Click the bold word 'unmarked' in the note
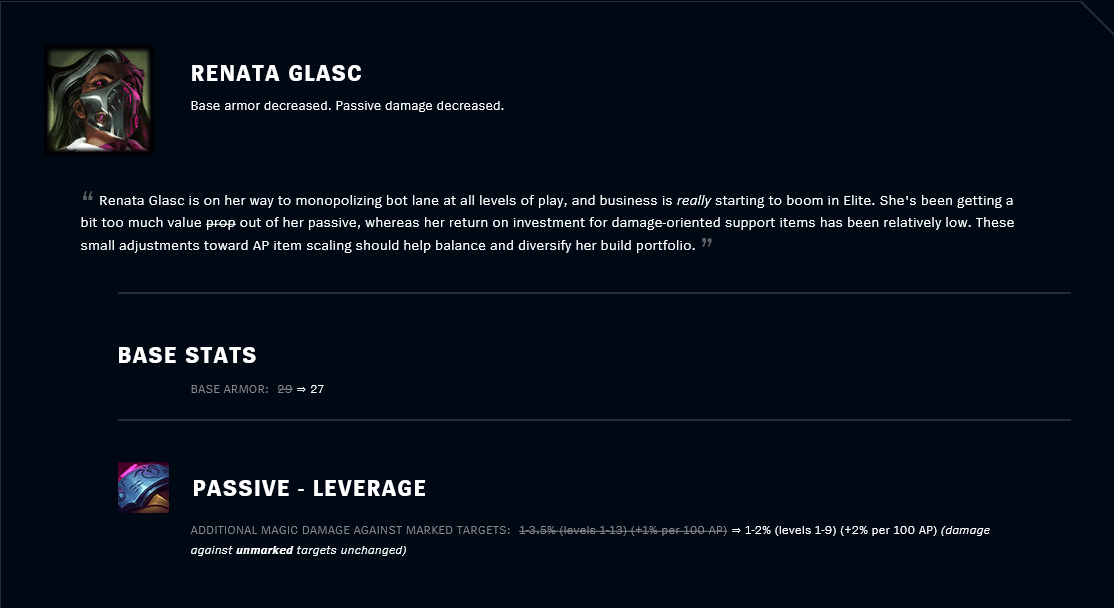Viewport: 1114px width, 608px height. click(264, 550)
